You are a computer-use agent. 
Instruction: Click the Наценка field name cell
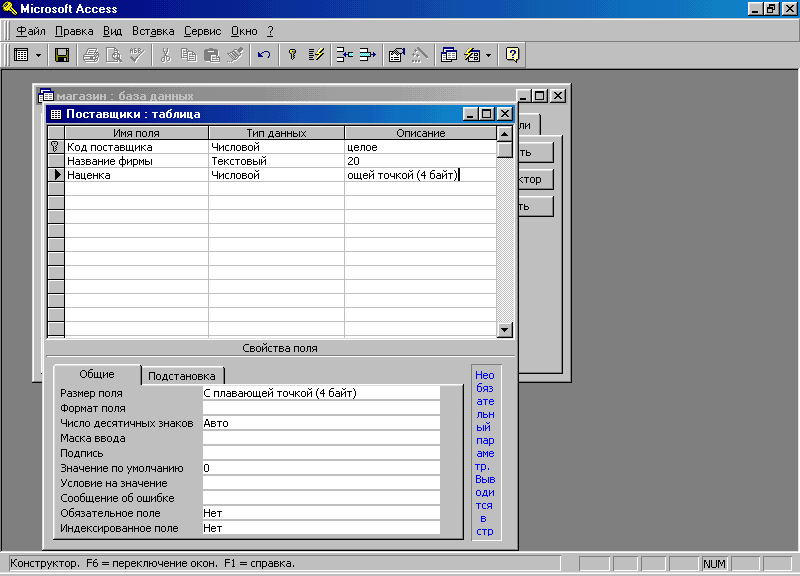tap(137, 175)
